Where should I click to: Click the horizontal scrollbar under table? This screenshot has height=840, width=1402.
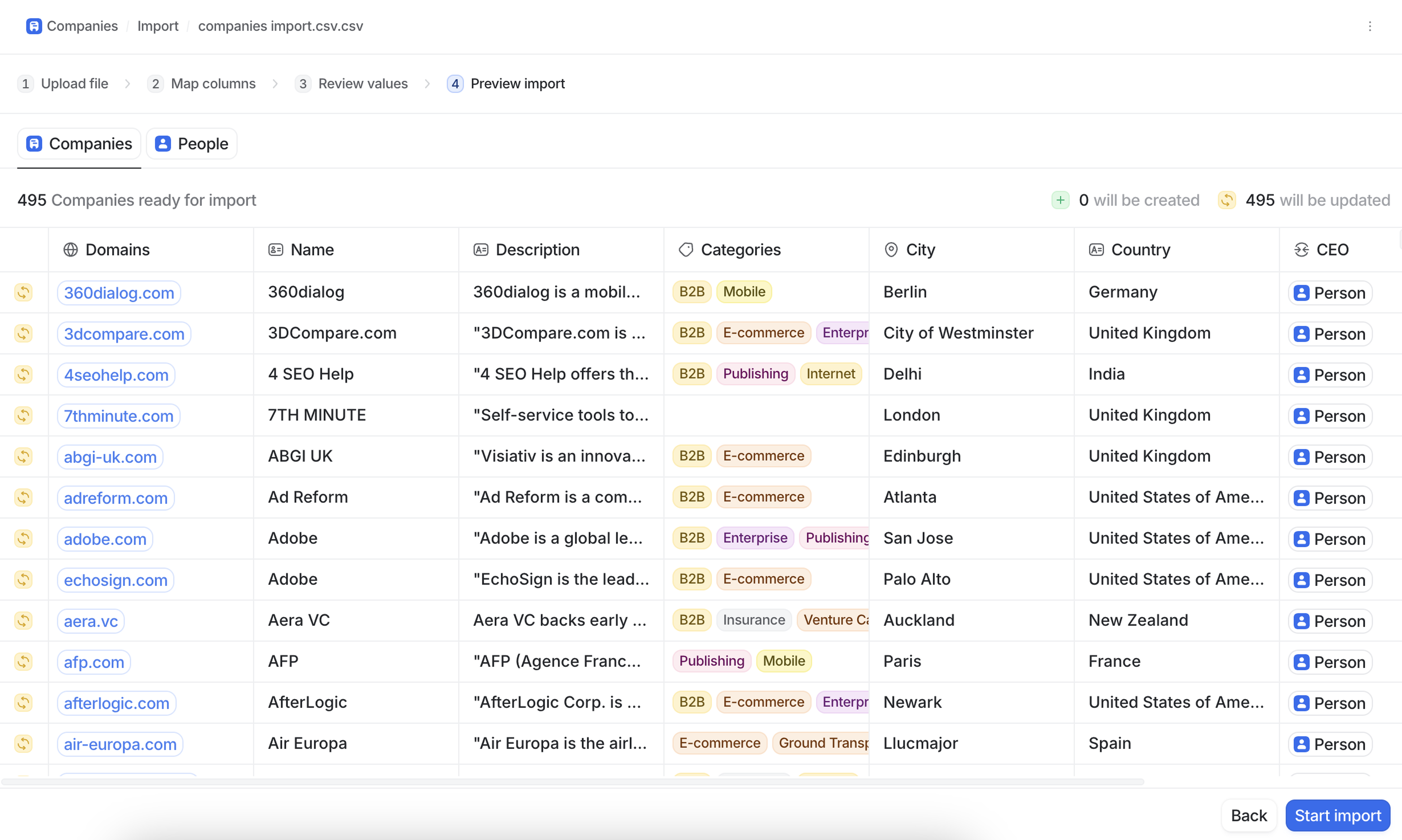[572, 782]
